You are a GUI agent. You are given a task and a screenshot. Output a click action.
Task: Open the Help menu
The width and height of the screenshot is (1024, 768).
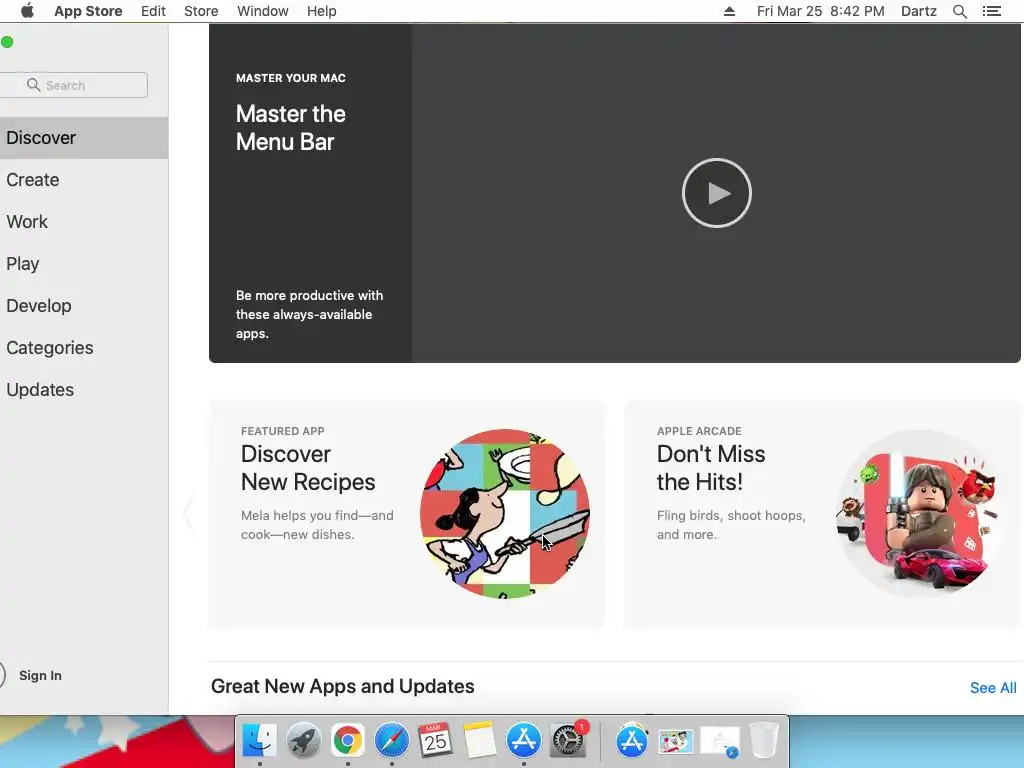tap(322, 11)
